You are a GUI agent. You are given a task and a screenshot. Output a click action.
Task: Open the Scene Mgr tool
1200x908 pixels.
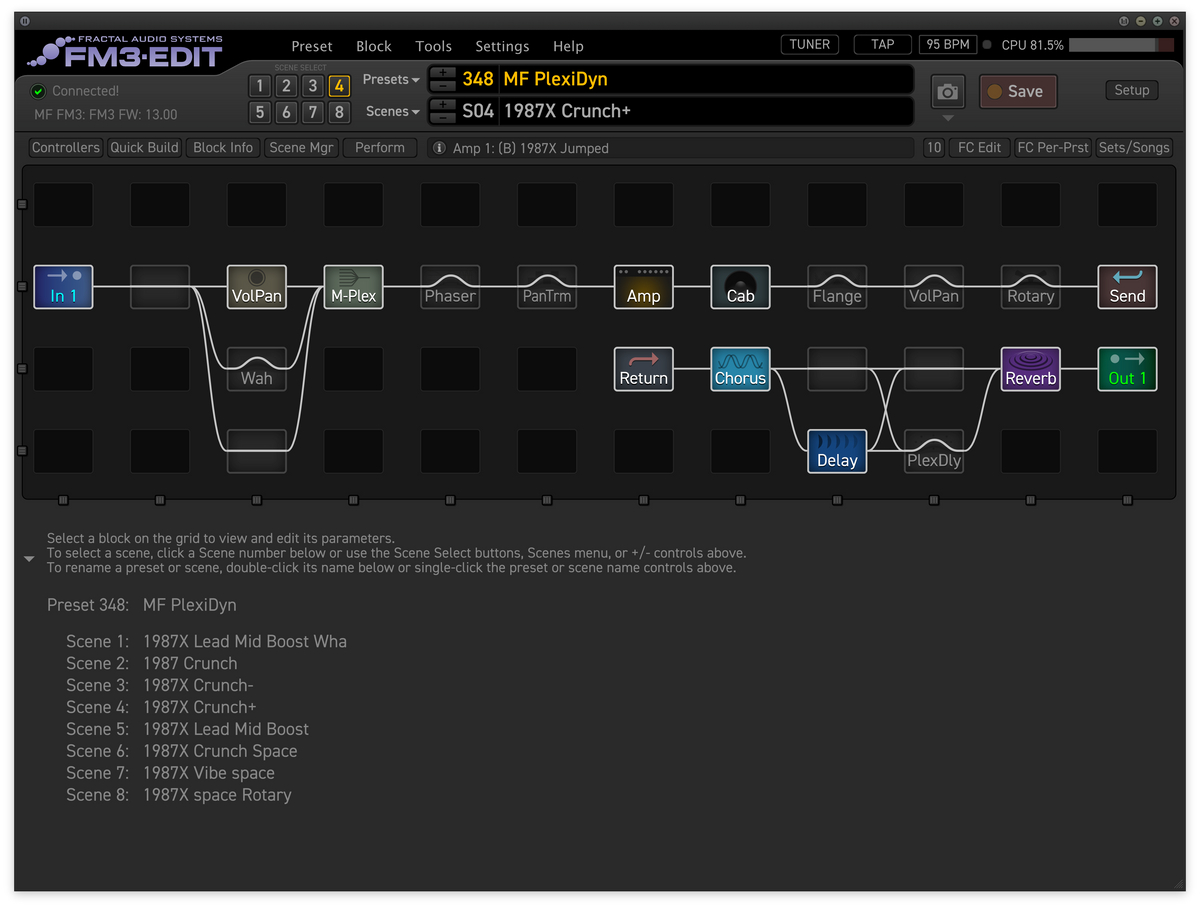click(301, 148)
